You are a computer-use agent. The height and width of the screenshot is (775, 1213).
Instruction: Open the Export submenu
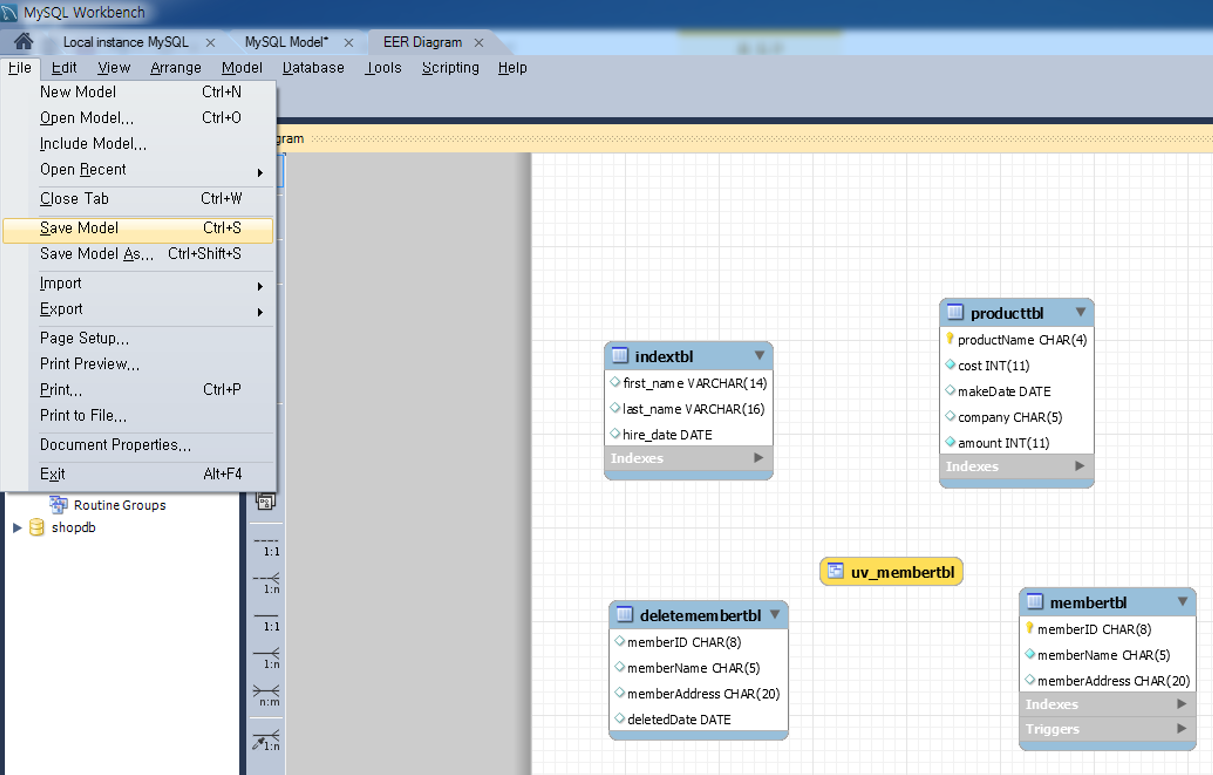coord(138,310)
